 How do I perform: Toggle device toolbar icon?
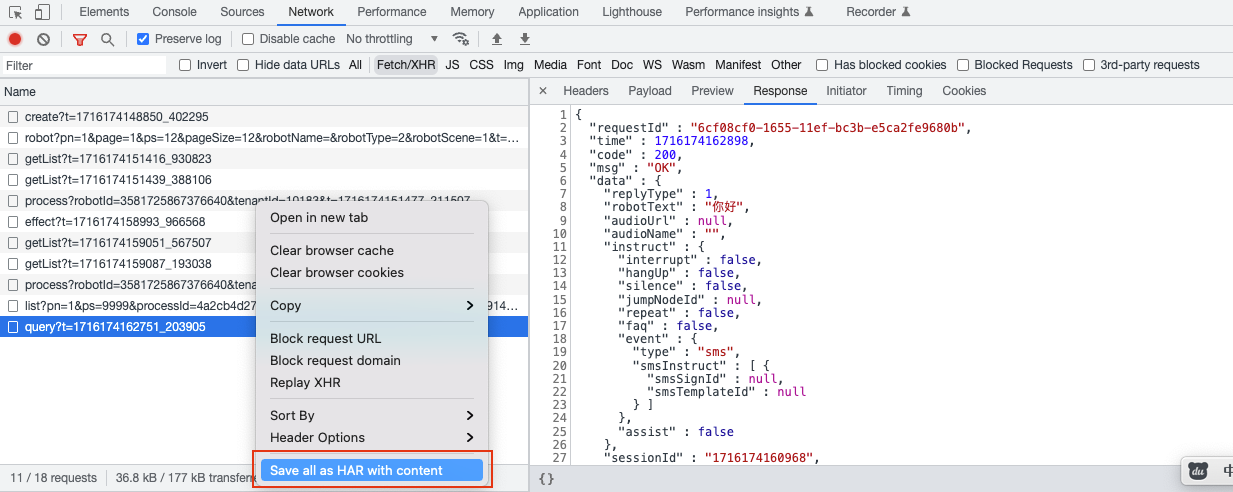pos(42,12)
